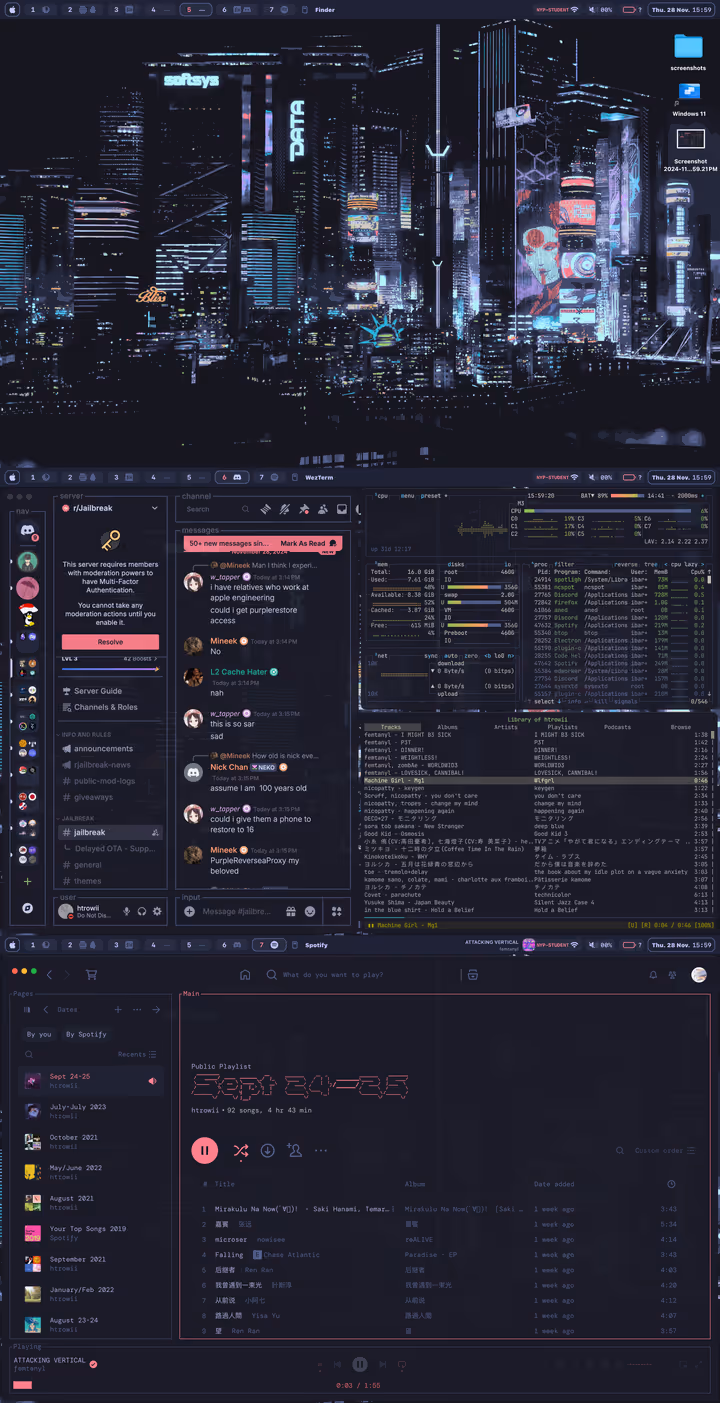
Task: Open the emoji picker in Discord
Action: (311, 911)
